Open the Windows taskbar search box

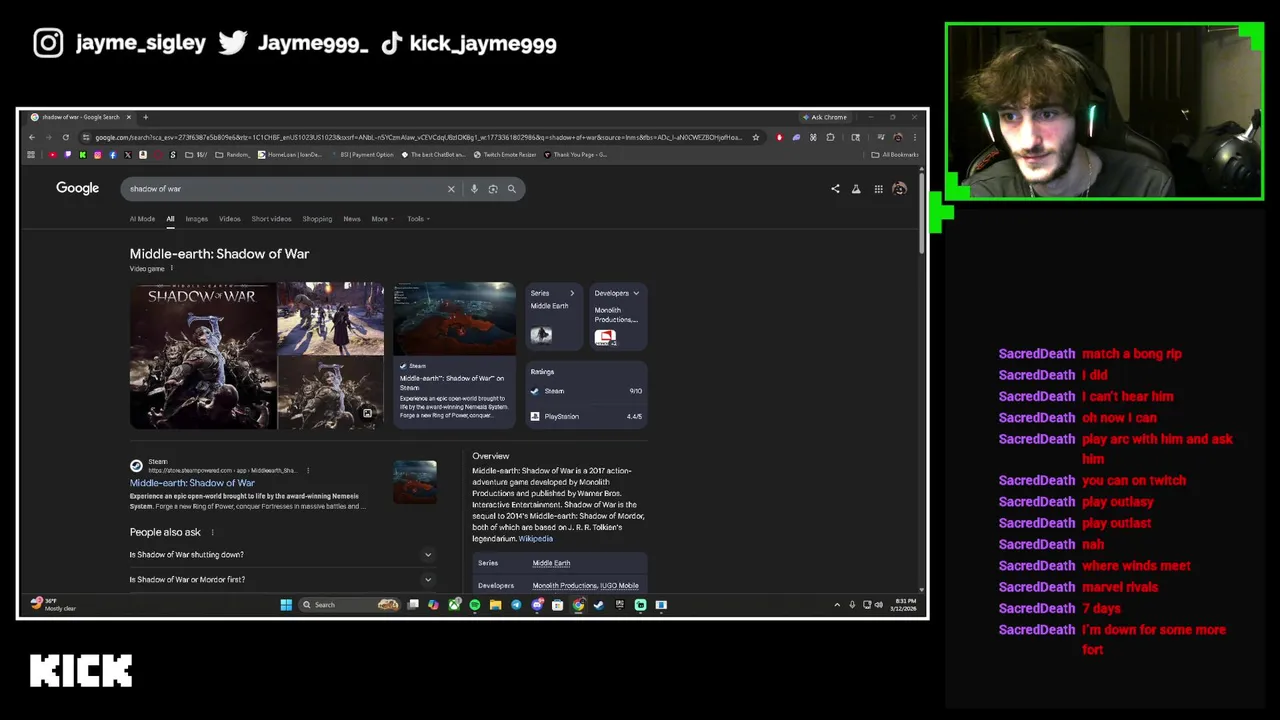(347, 605)
